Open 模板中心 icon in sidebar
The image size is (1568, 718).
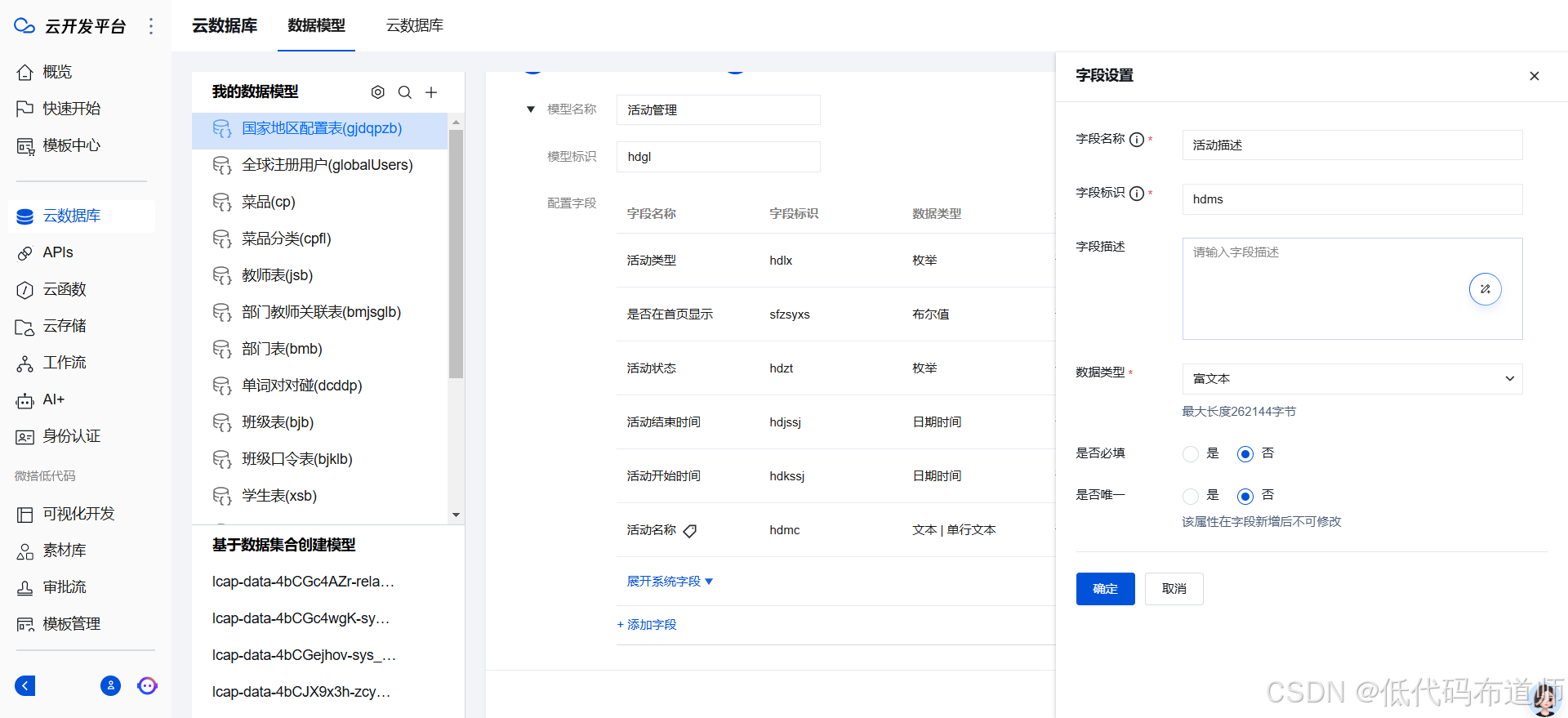[x=24, y=145]
